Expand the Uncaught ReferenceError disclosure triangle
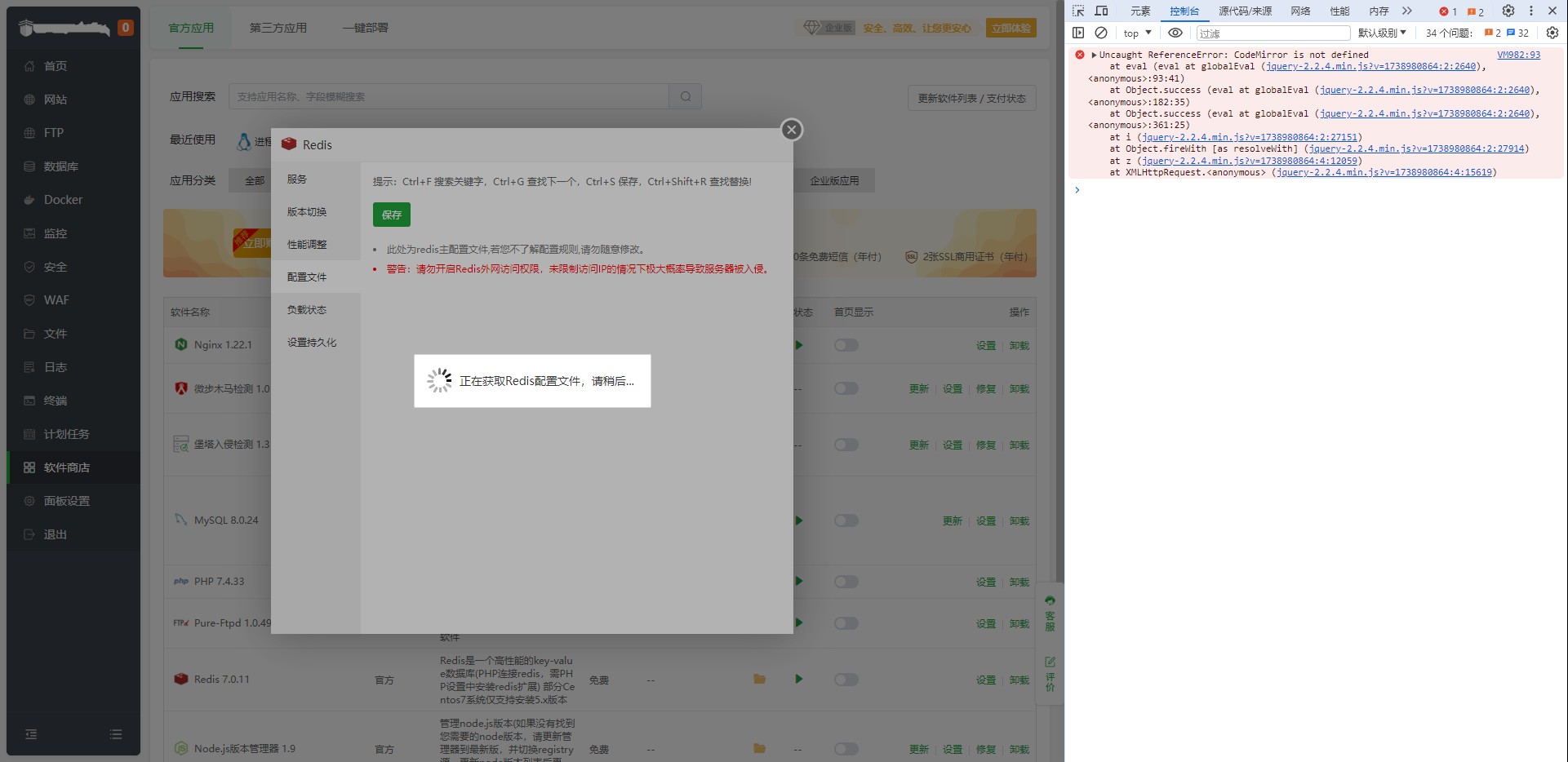This screenshot has height=762, width=1568. pos(1094,55)
